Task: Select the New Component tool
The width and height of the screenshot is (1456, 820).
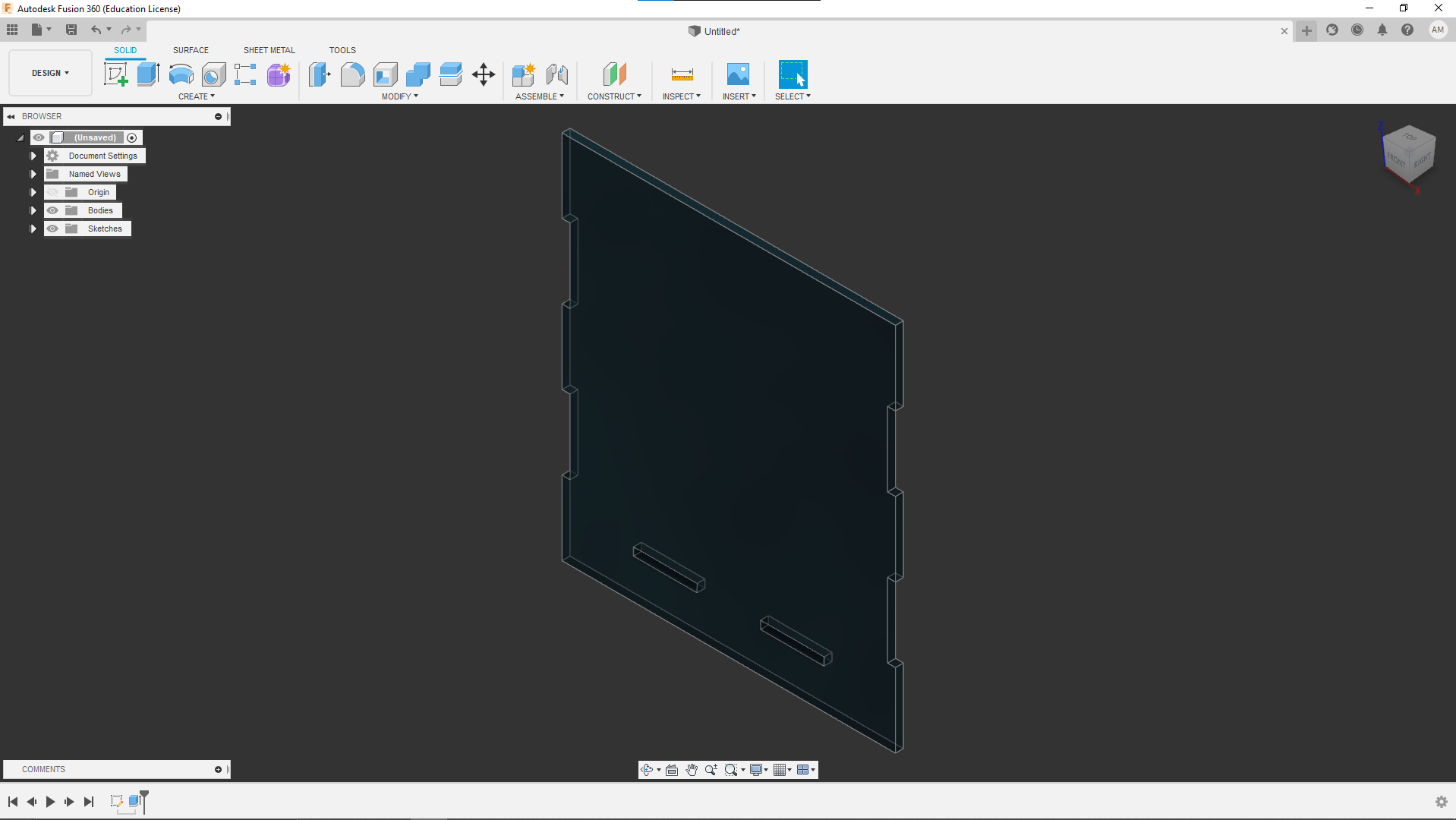Action: 524,74
